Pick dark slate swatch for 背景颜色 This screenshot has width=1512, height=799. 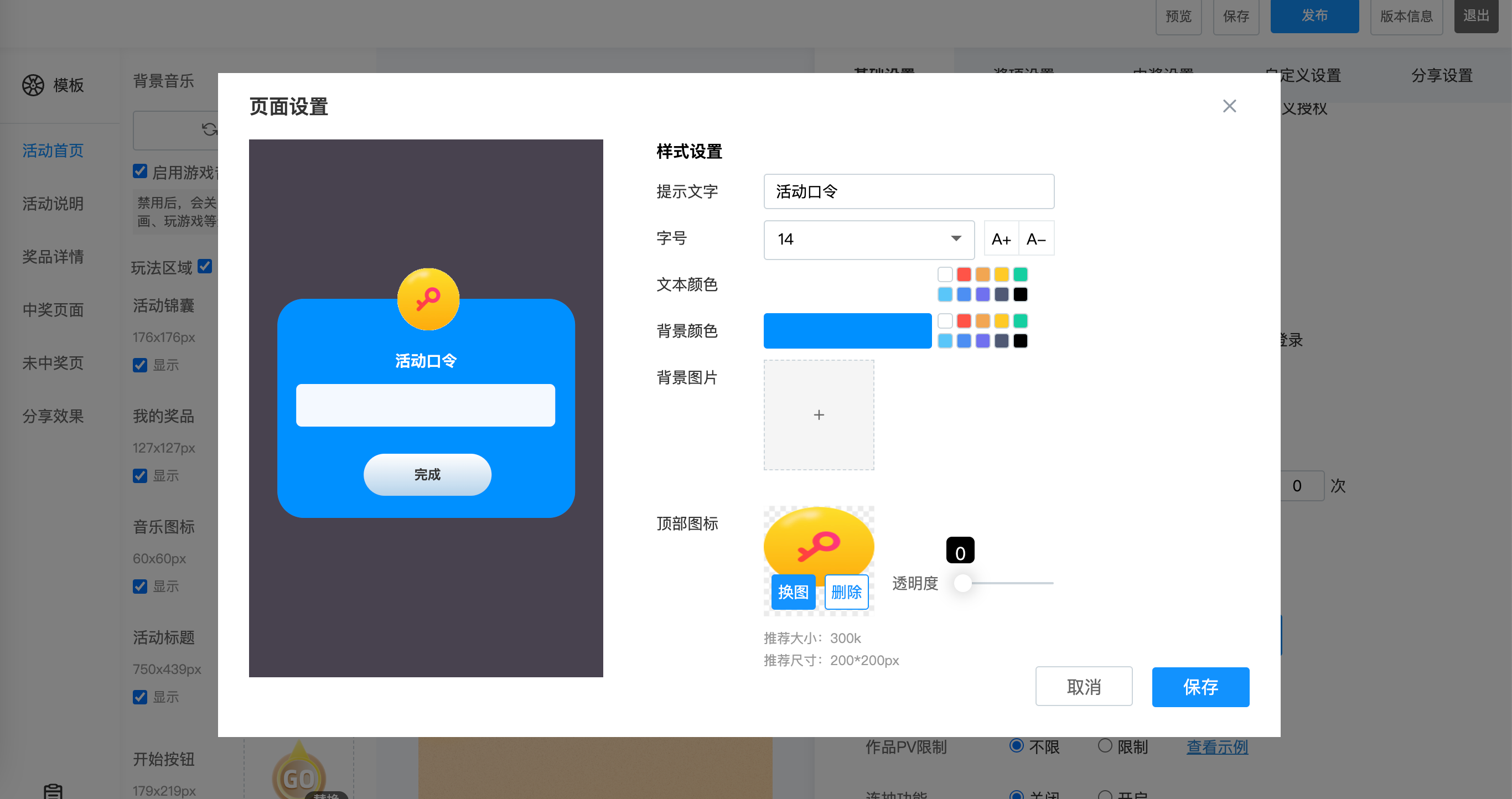click(1001, 341)
